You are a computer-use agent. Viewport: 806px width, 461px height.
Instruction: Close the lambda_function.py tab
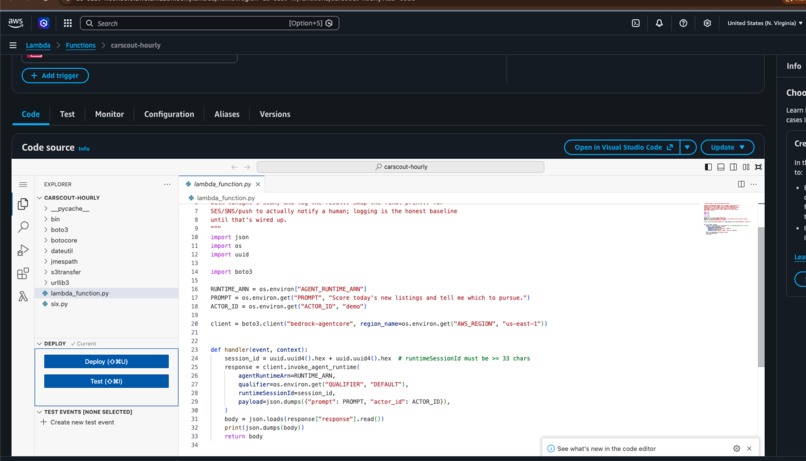point(258,184)
